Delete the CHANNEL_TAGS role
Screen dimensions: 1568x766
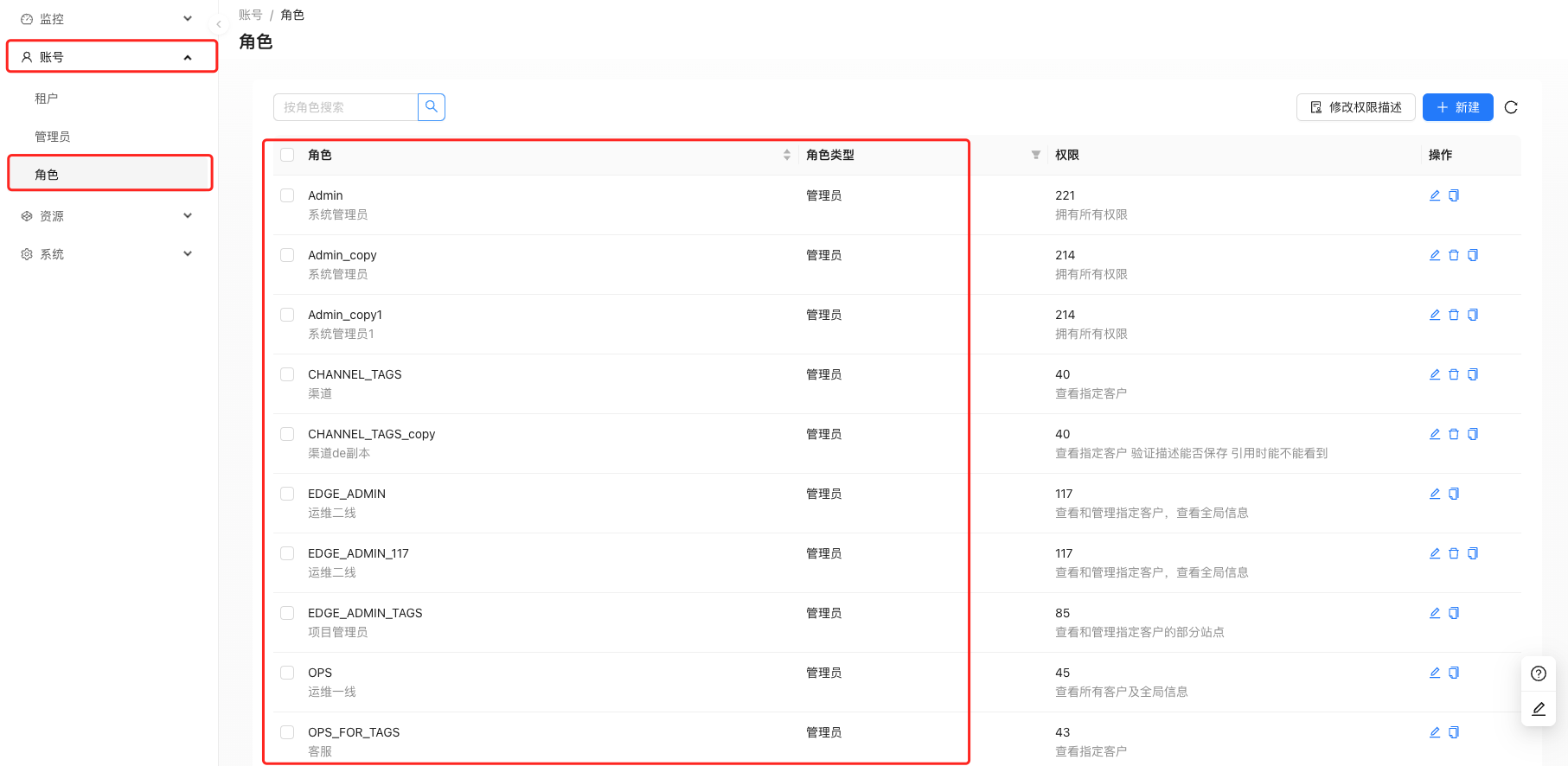1454,374
